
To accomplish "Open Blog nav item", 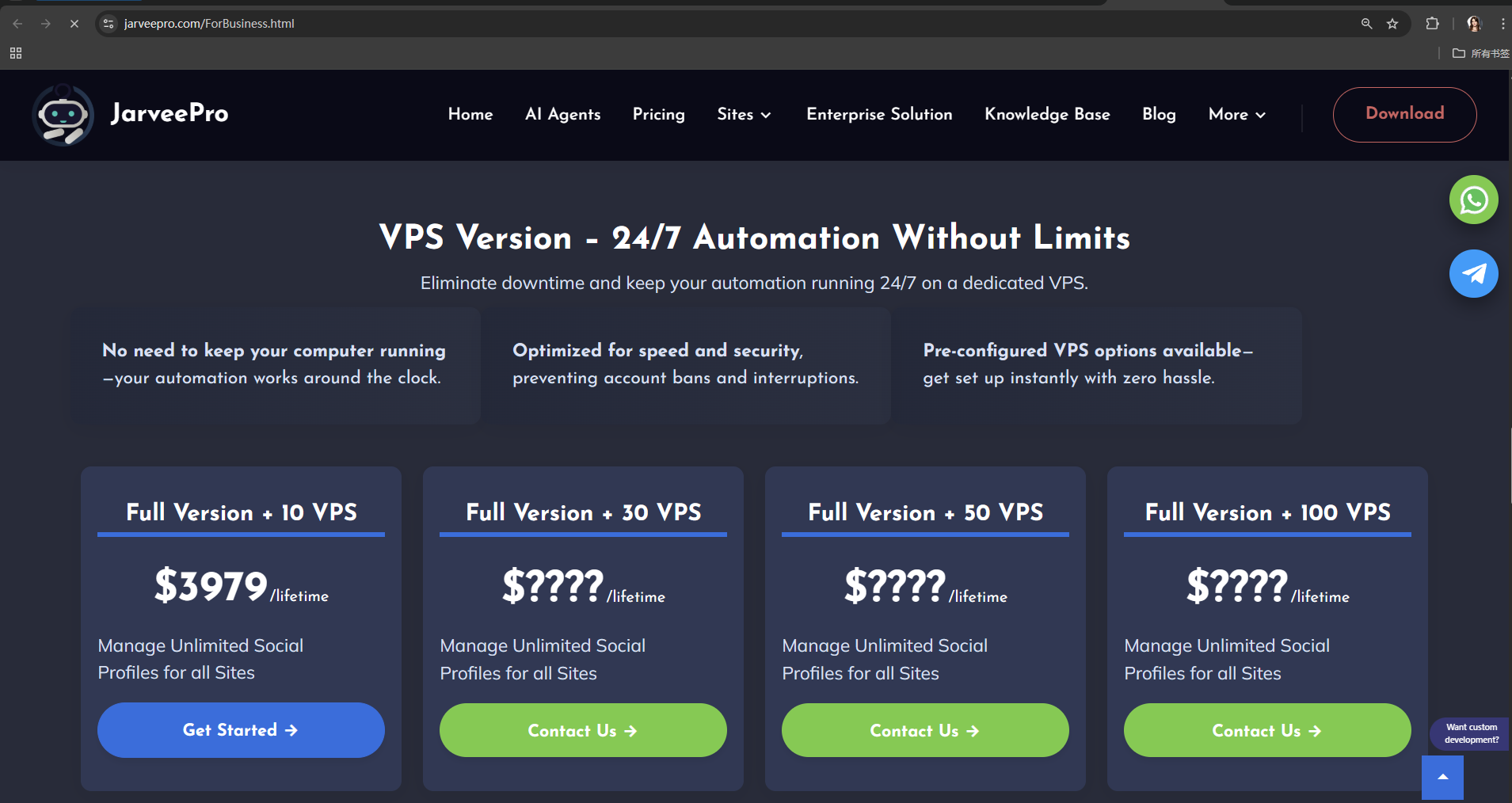I will (1159, 114).
